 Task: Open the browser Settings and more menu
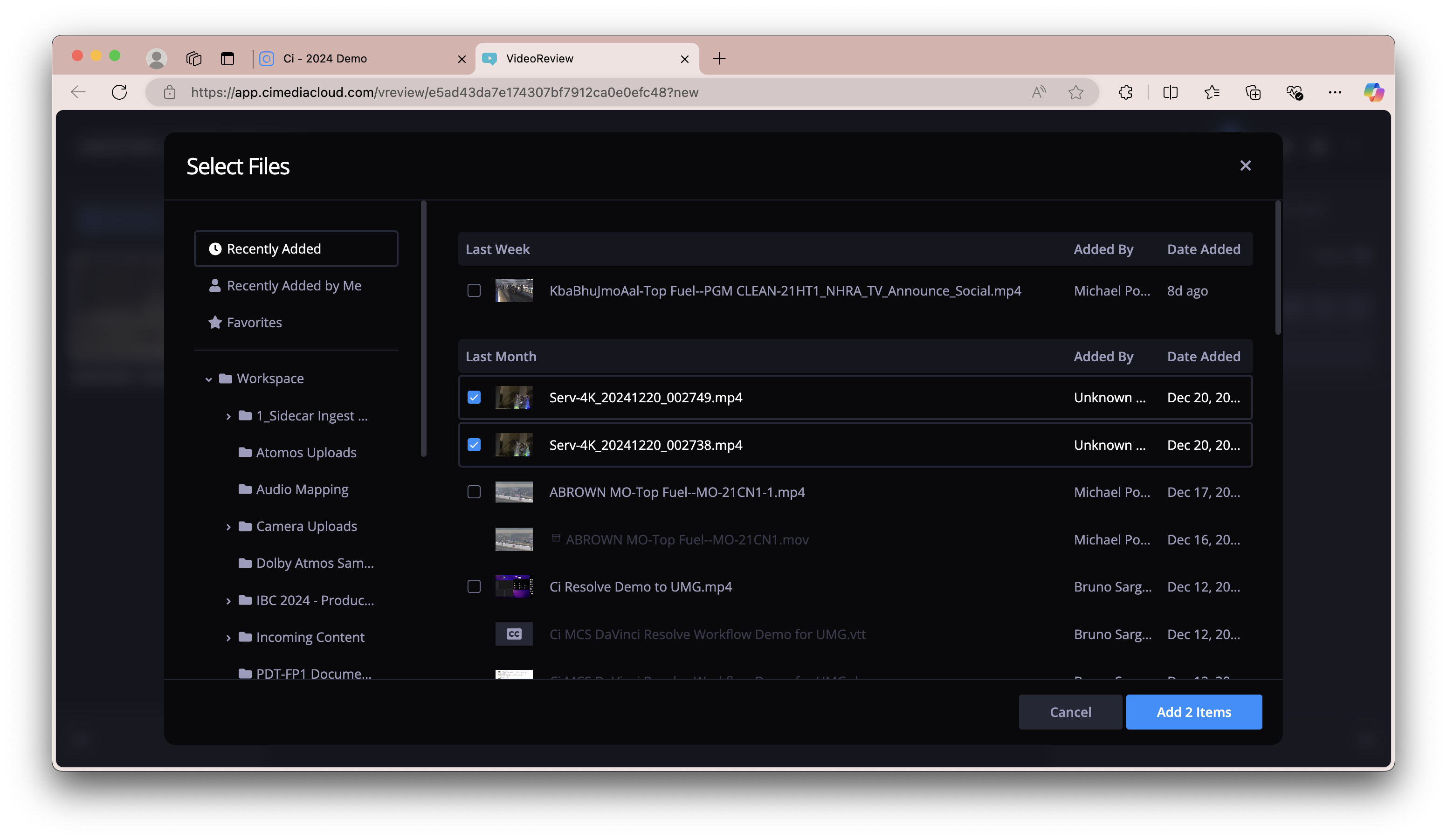click(x=1335, y=92)
